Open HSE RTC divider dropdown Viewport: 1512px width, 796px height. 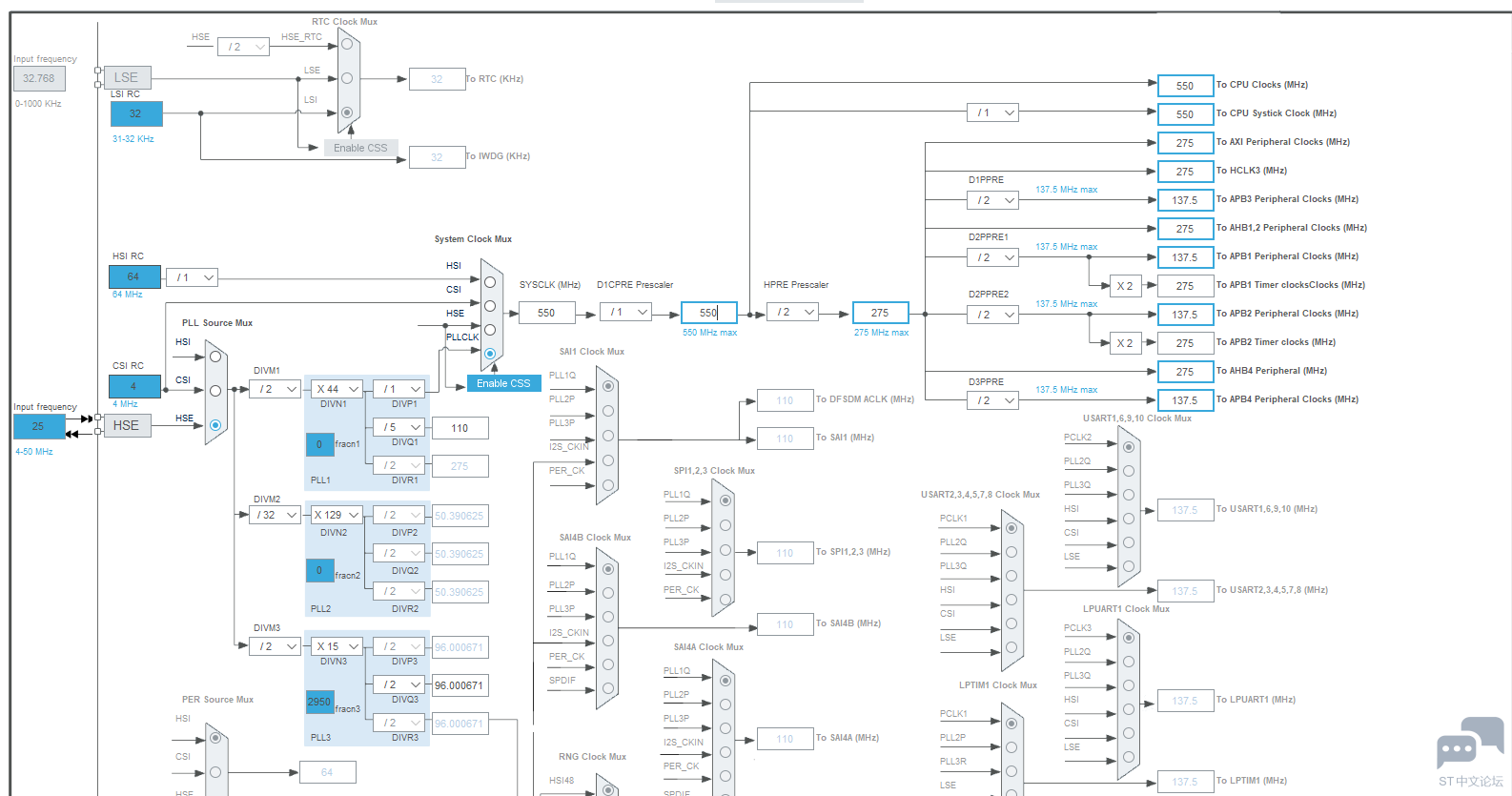pos(243,47)
